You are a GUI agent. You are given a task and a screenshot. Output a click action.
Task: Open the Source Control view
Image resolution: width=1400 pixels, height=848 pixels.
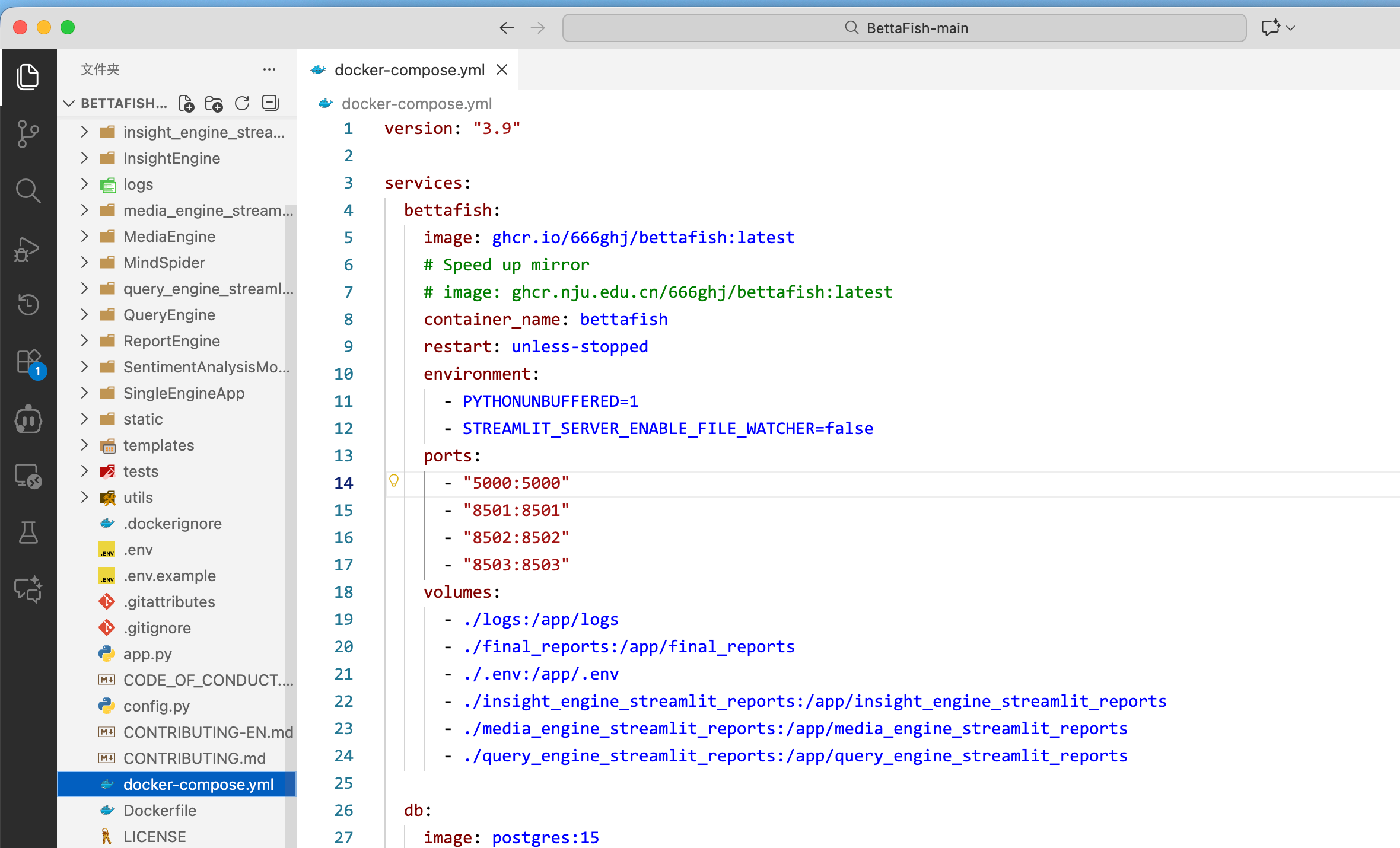(x=28, y=133)
